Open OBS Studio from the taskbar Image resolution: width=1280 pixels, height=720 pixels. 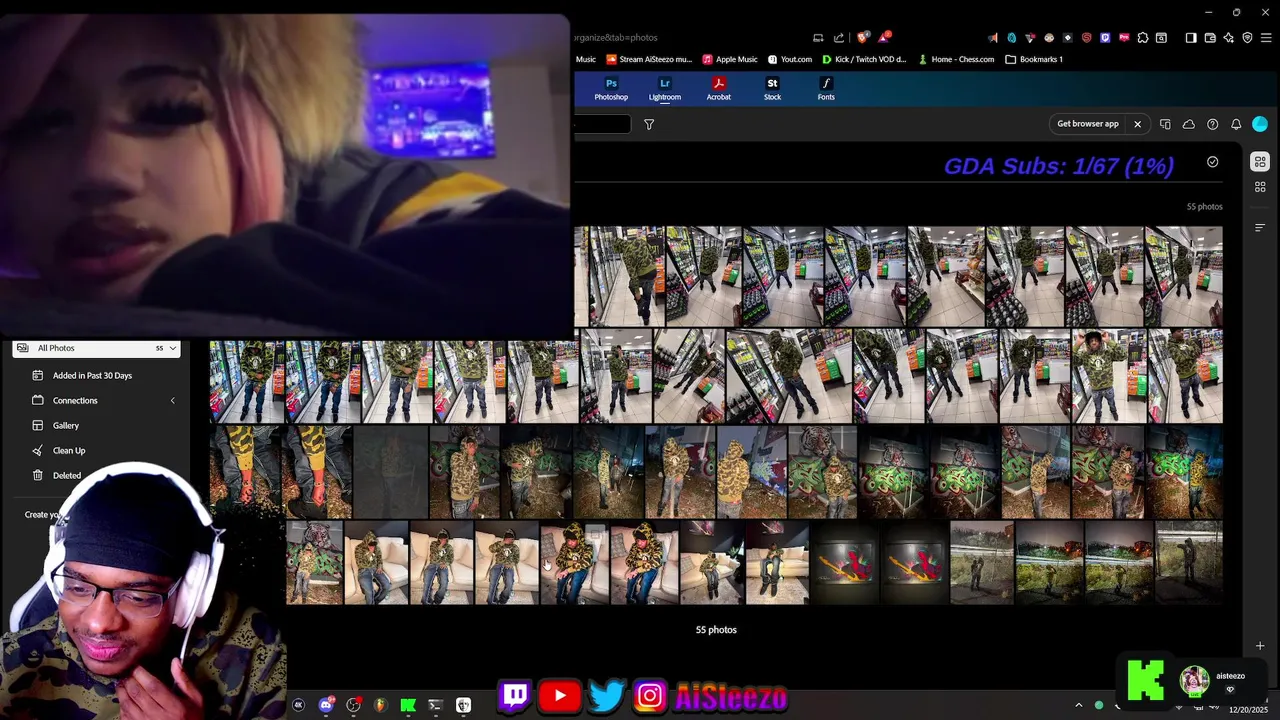click(x=353, y=705)
